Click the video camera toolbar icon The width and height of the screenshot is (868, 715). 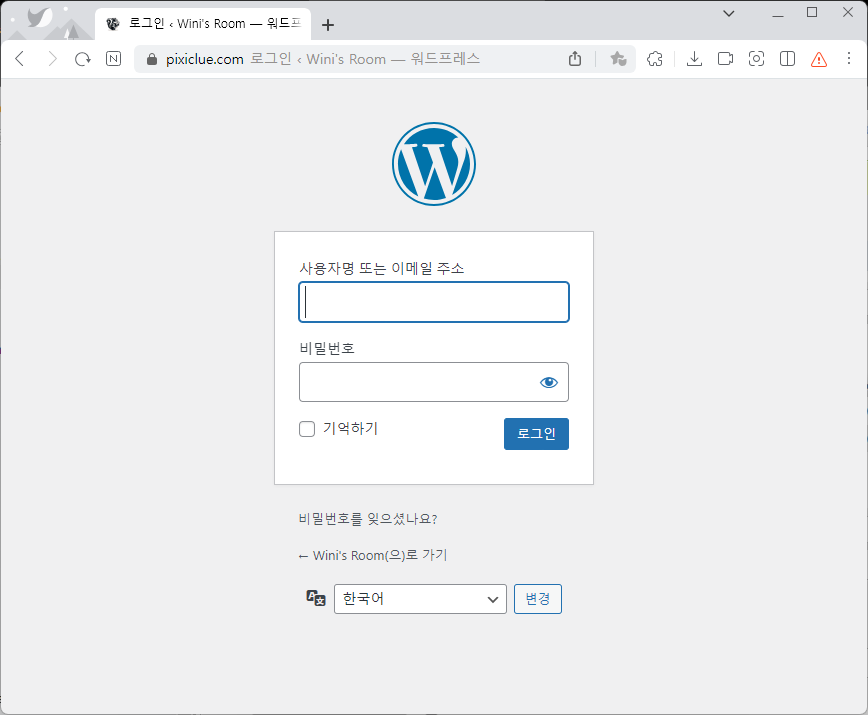pyautogui.click(x=725, y=59)
